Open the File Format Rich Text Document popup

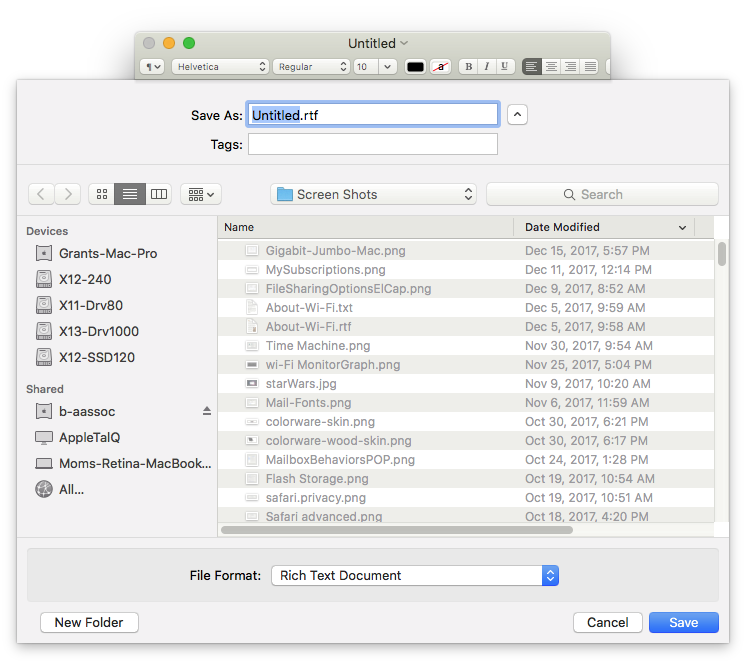click(415, 576)
